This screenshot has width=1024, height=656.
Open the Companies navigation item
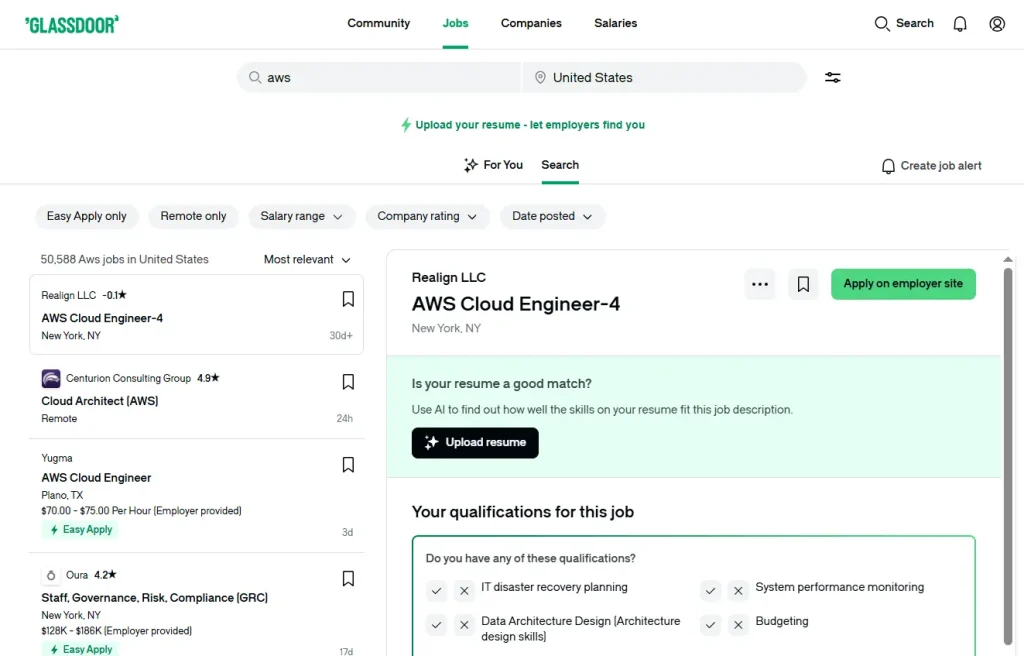531,24
